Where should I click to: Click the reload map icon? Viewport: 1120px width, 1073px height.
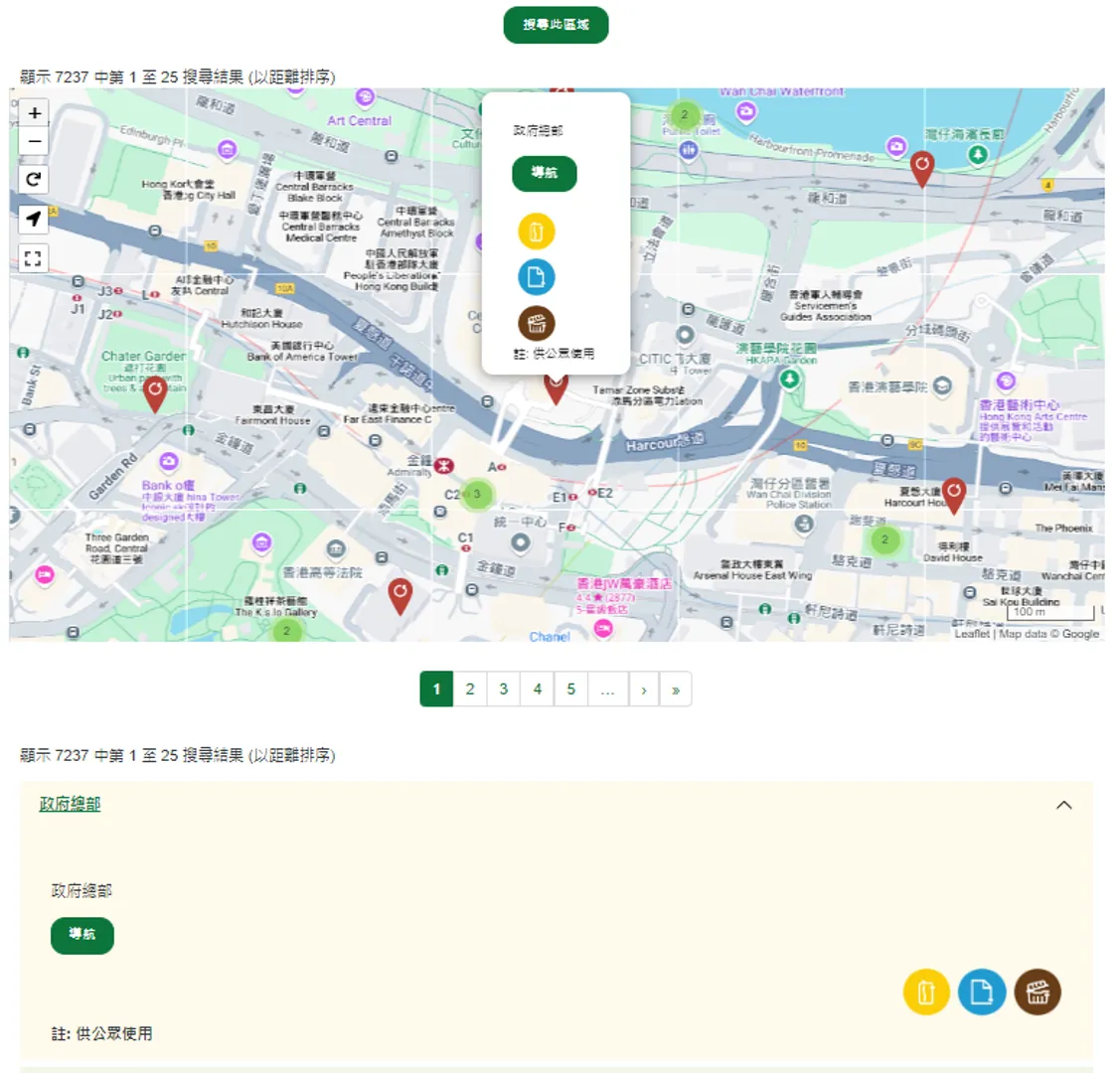coord(34,180)
